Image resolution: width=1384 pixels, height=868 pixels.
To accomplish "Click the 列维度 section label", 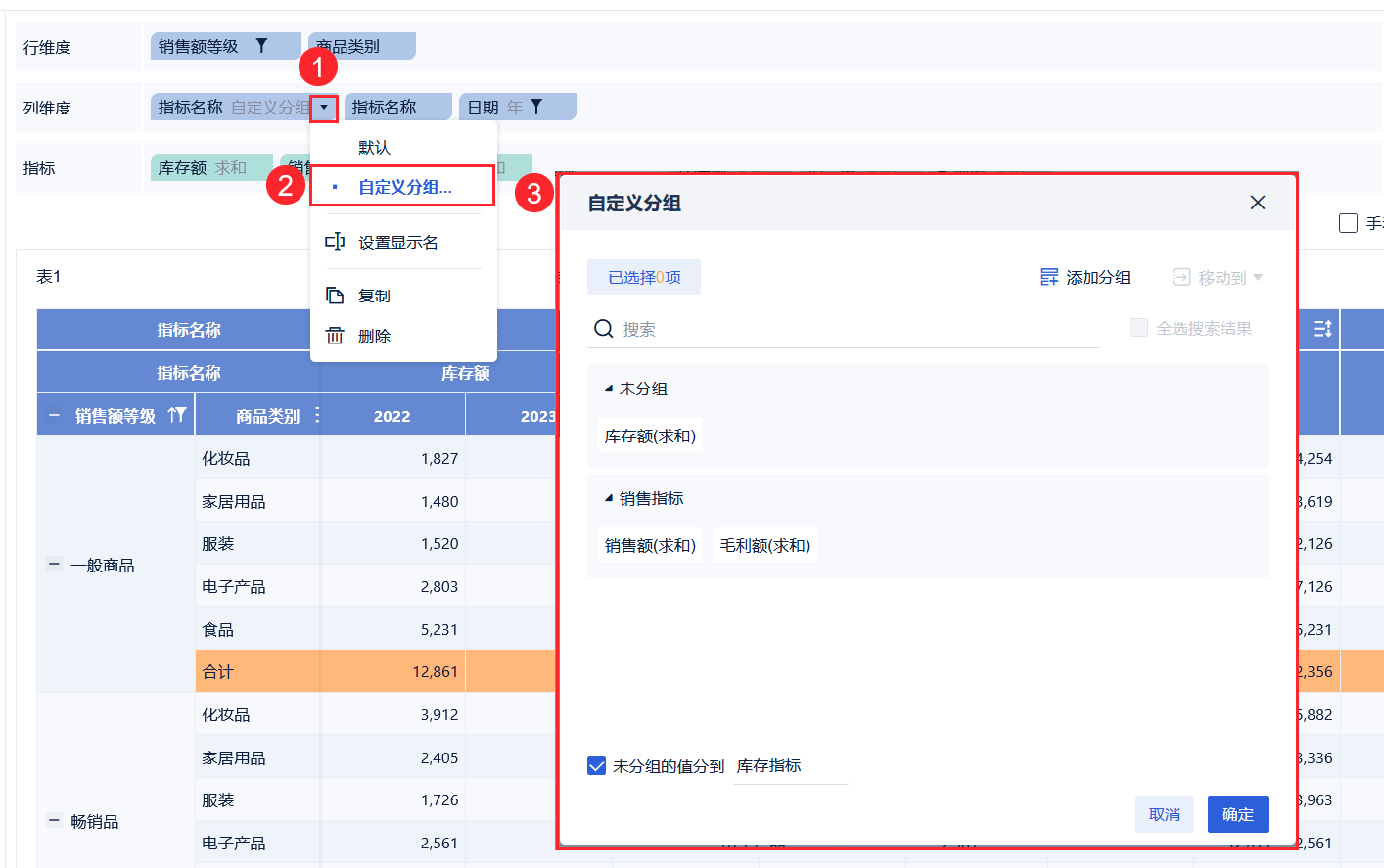I will pyautogui.click(x=47, y=108).
